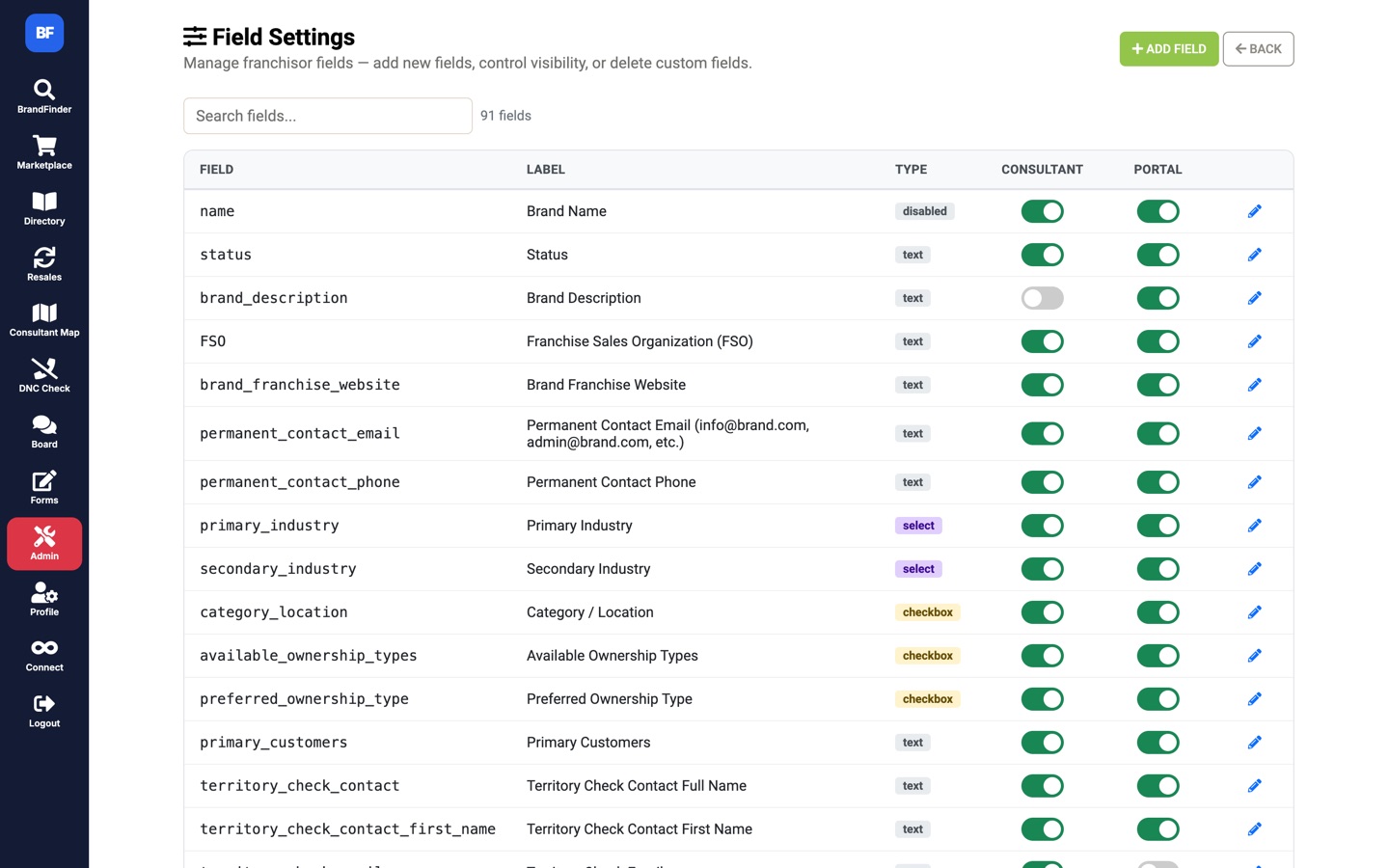Edit the brand_description field with the pencil icon
The height and width of the screenshot is (868, 1389).
pyautogui.click(x=1254, y=298)
